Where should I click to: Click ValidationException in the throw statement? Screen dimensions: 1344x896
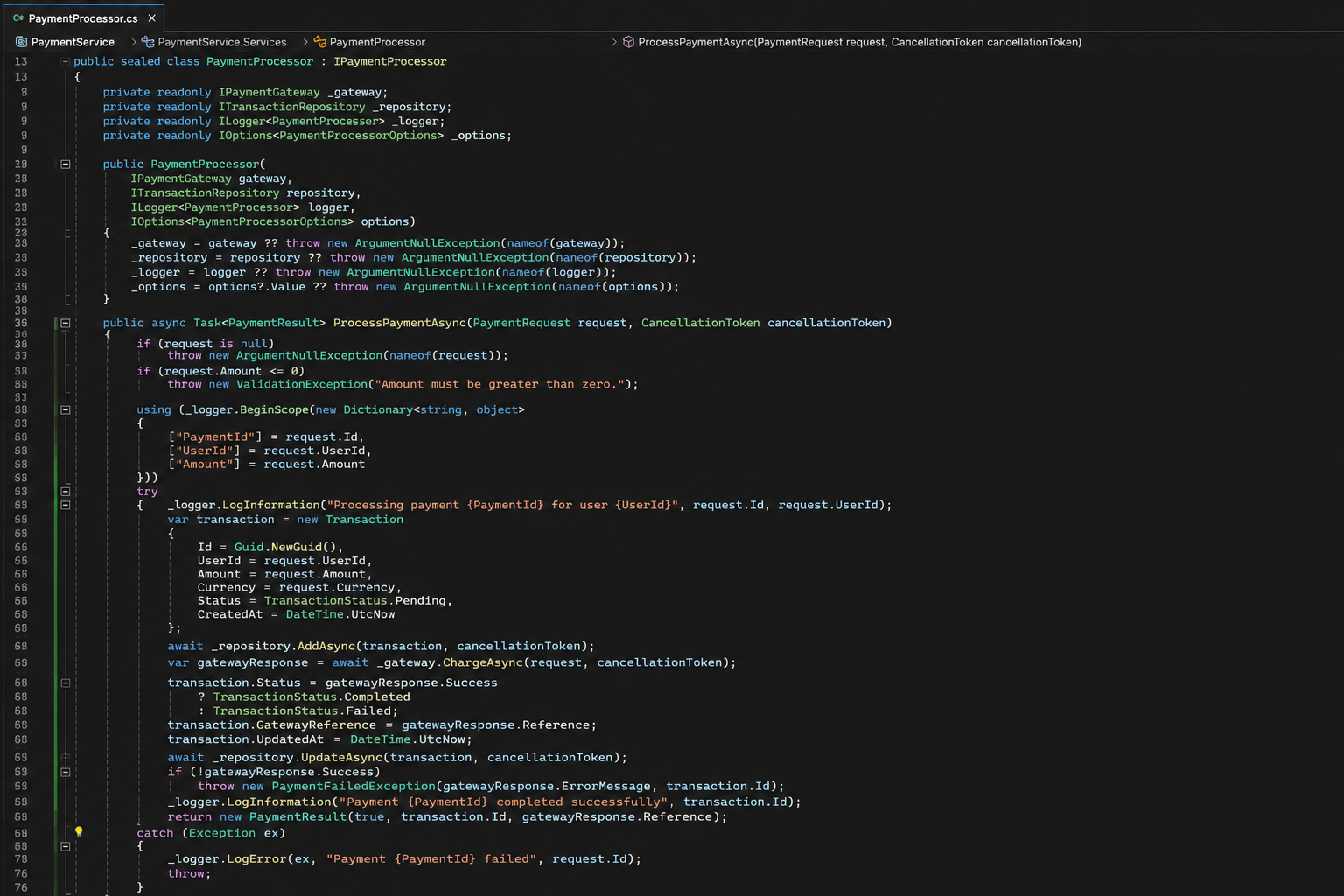pyautogui.click(x=302, y=384)
